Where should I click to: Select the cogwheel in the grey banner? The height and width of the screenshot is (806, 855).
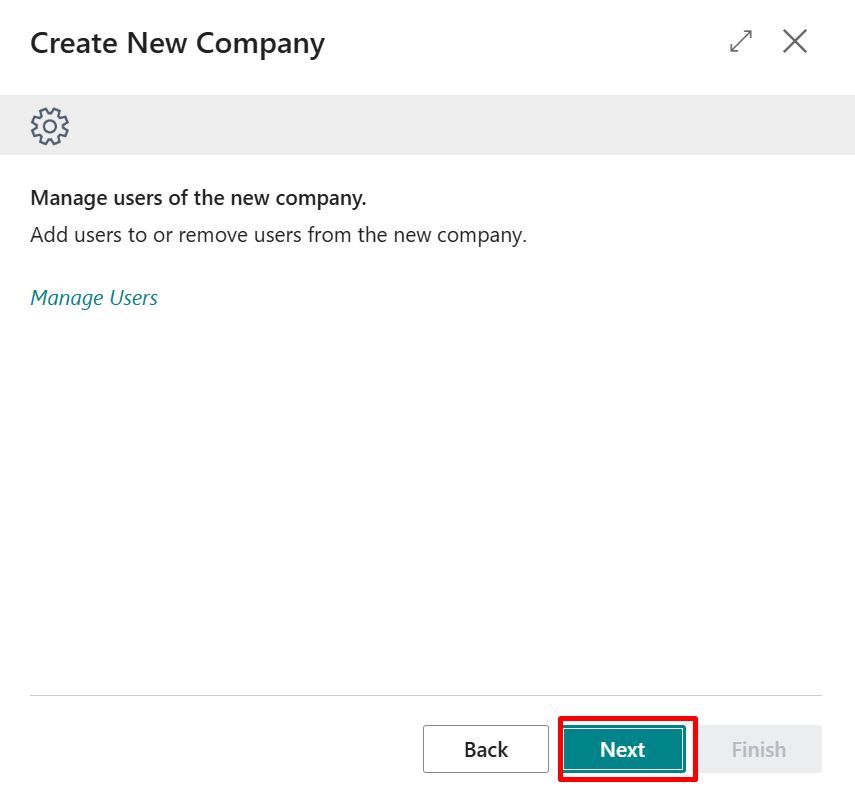pos(50,126)
